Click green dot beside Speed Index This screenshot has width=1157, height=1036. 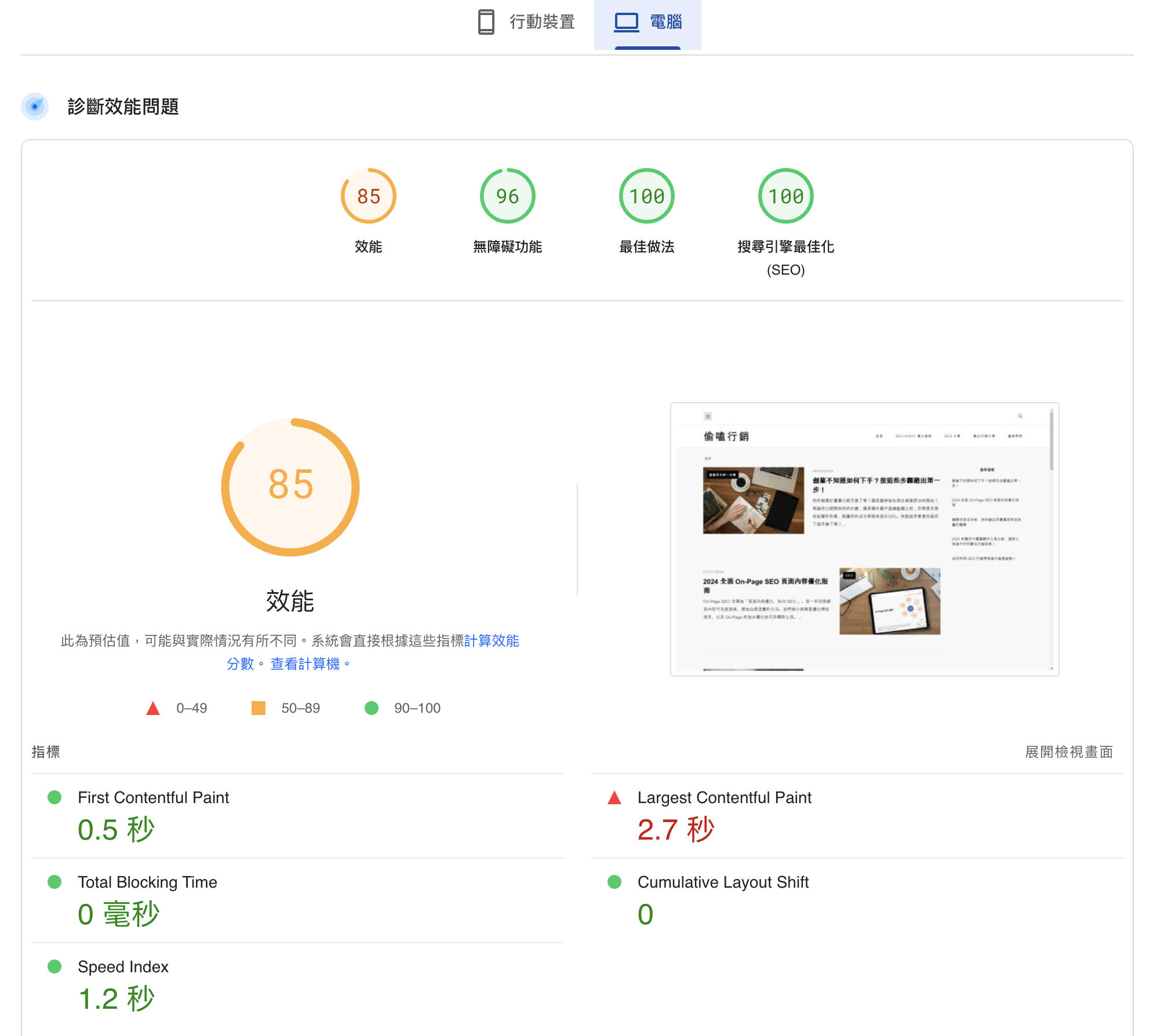point(54,966)
